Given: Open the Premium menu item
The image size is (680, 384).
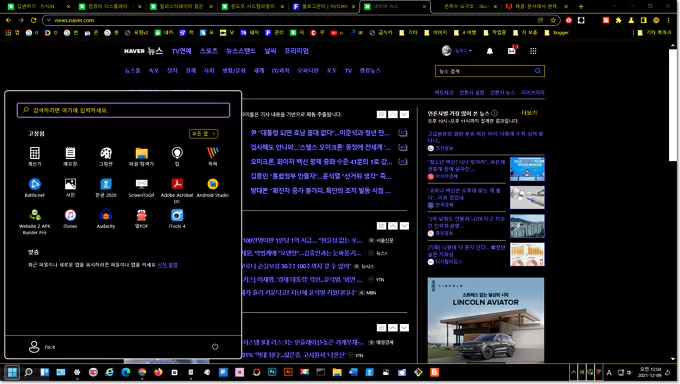Looking at the screenshot, I should (x=296, y=51).
